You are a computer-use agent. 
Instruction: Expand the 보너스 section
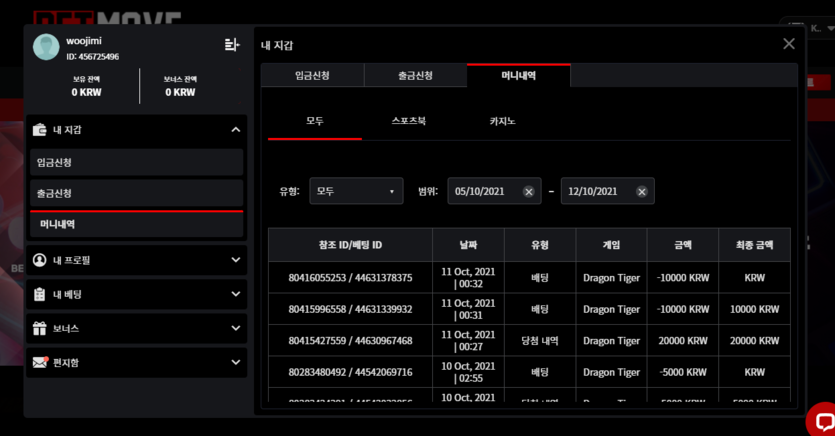(235, 328)
